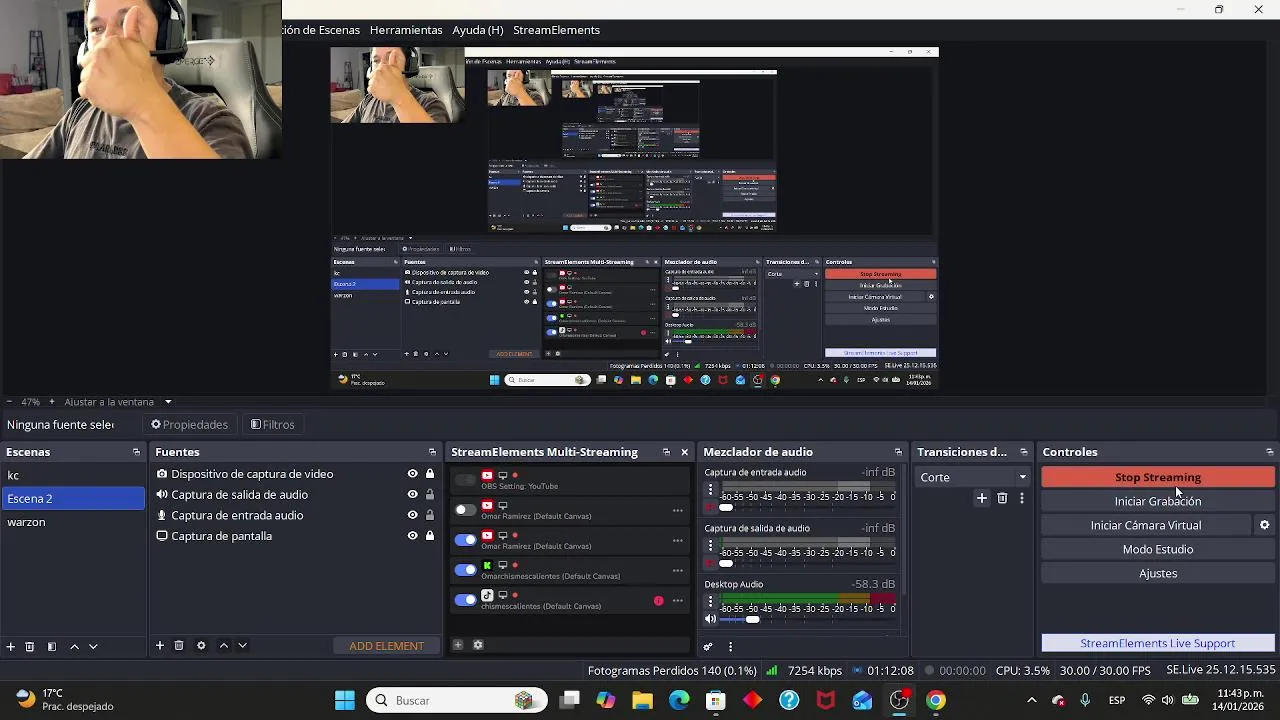
Task: Open the virtual camera settings gear
Action: pos(1264,525)
